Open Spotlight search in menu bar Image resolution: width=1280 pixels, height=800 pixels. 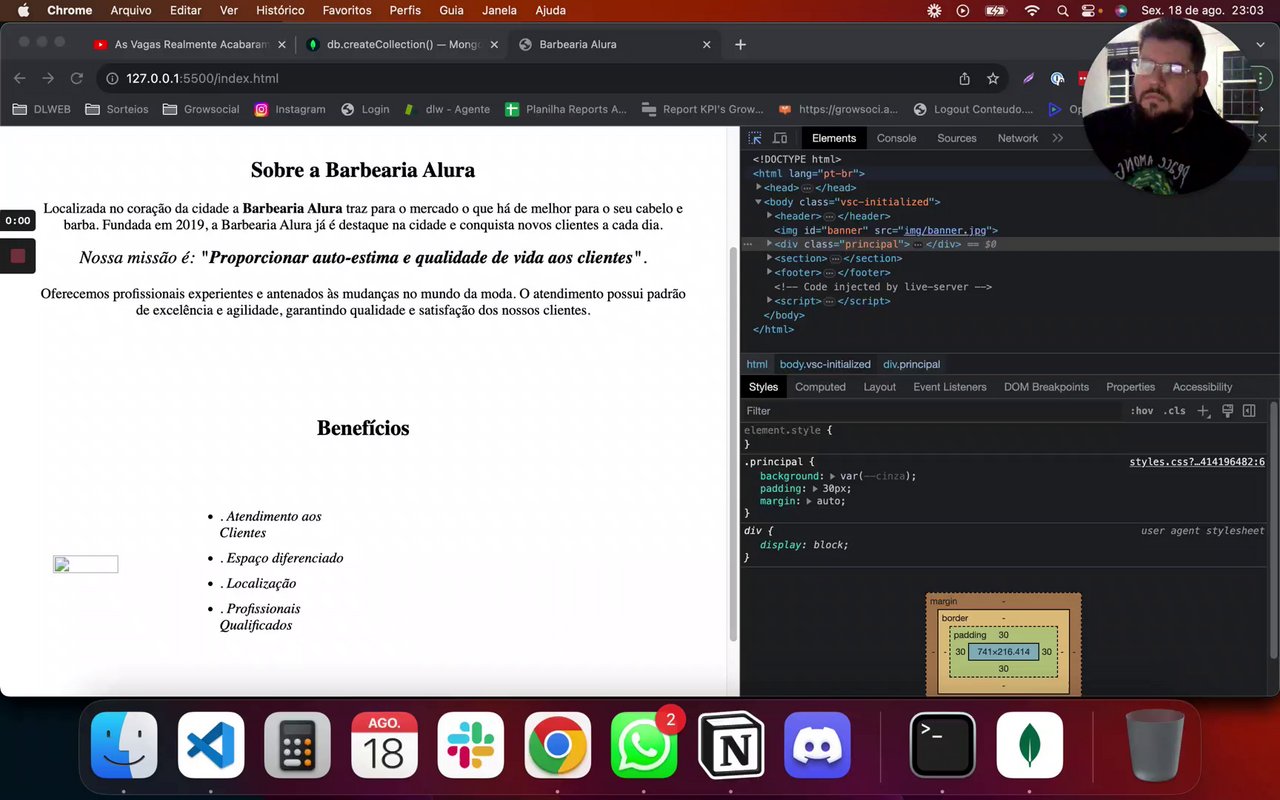point(1062,11)
